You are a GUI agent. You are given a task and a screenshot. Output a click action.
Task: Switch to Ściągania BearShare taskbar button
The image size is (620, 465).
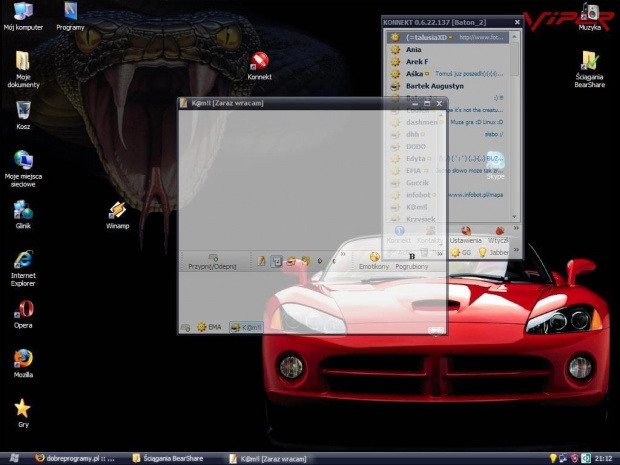(168, 459)
